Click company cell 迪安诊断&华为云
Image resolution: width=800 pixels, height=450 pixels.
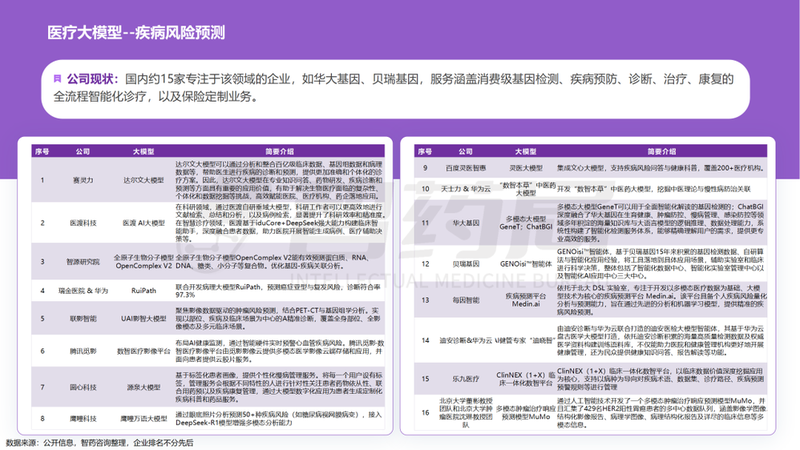click(465, 340)
